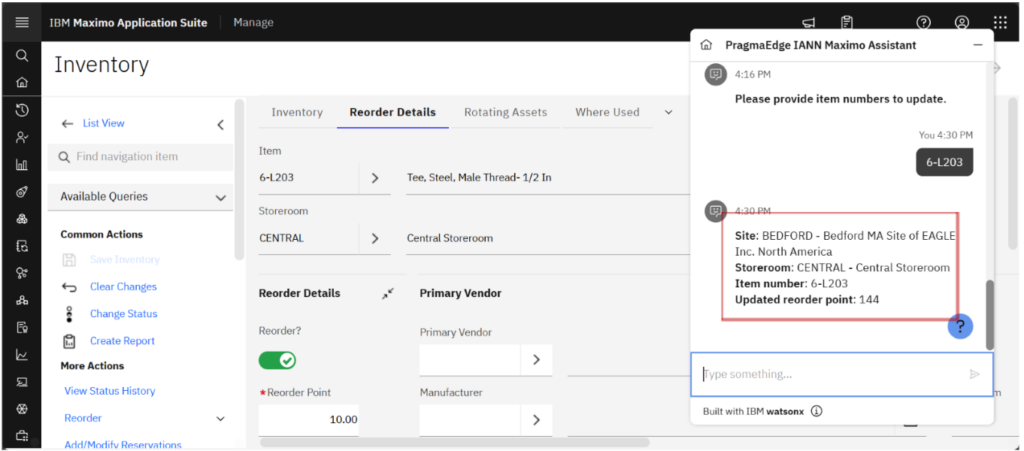Open the hamburger navigation menu
This screenshot has height=451, width=1024.
click(22, 22)
